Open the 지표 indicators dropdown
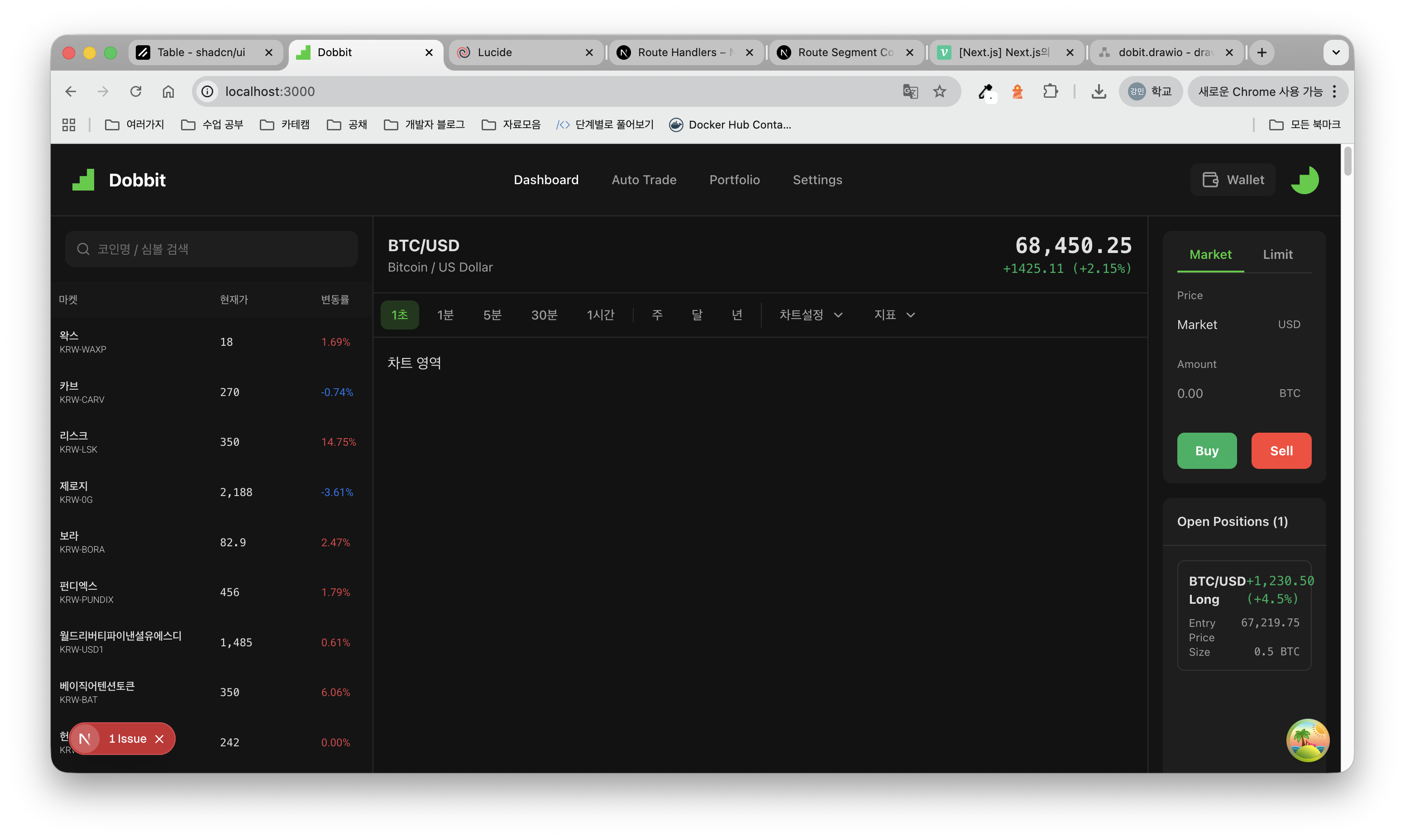The image size is (1405, 840). pos(894,315)
